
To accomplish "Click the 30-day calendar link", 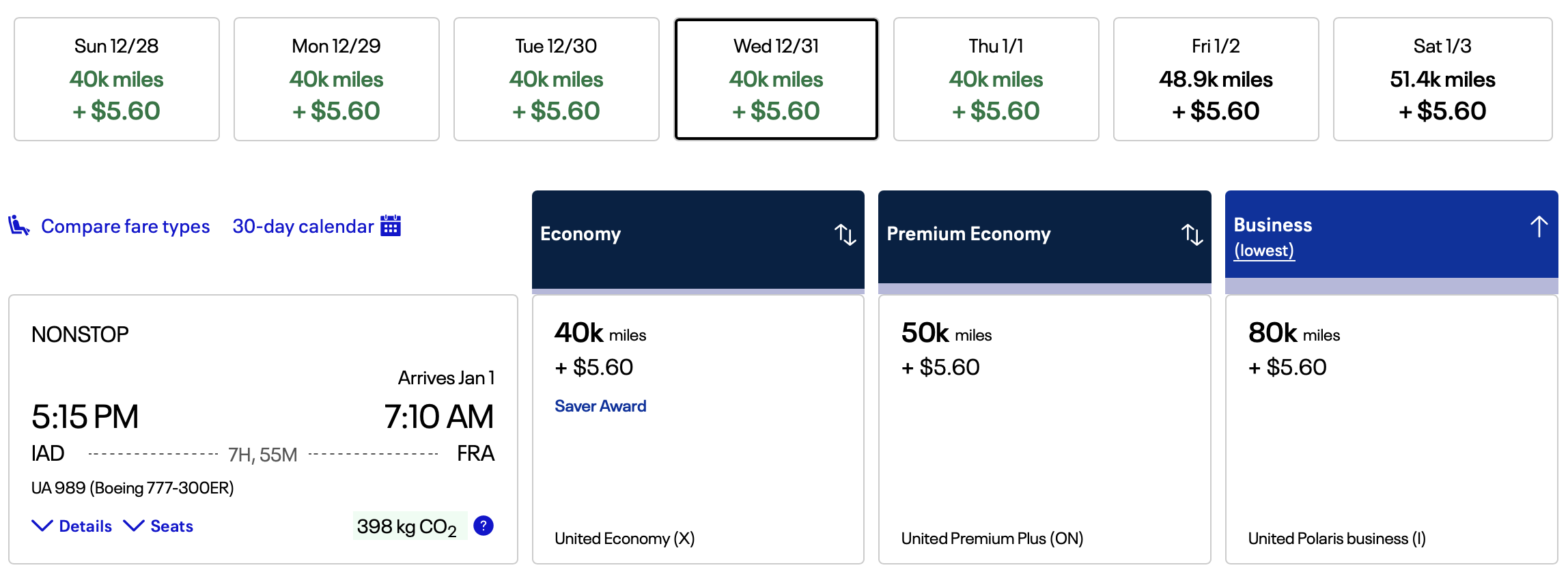I will click(303, 226).
